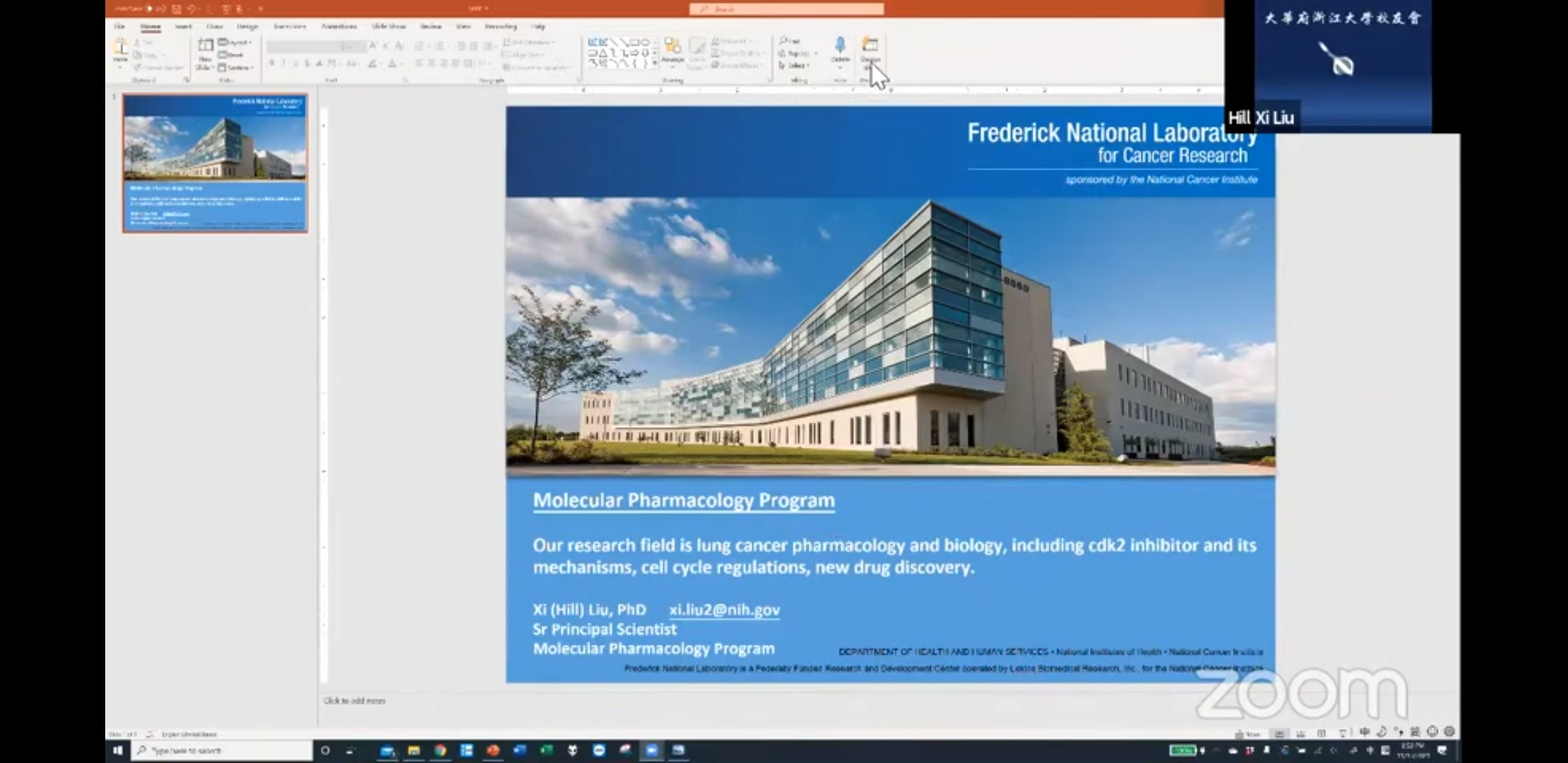Switch to the Insert tab
1568x763 pixels.
(x=184, y=26)
